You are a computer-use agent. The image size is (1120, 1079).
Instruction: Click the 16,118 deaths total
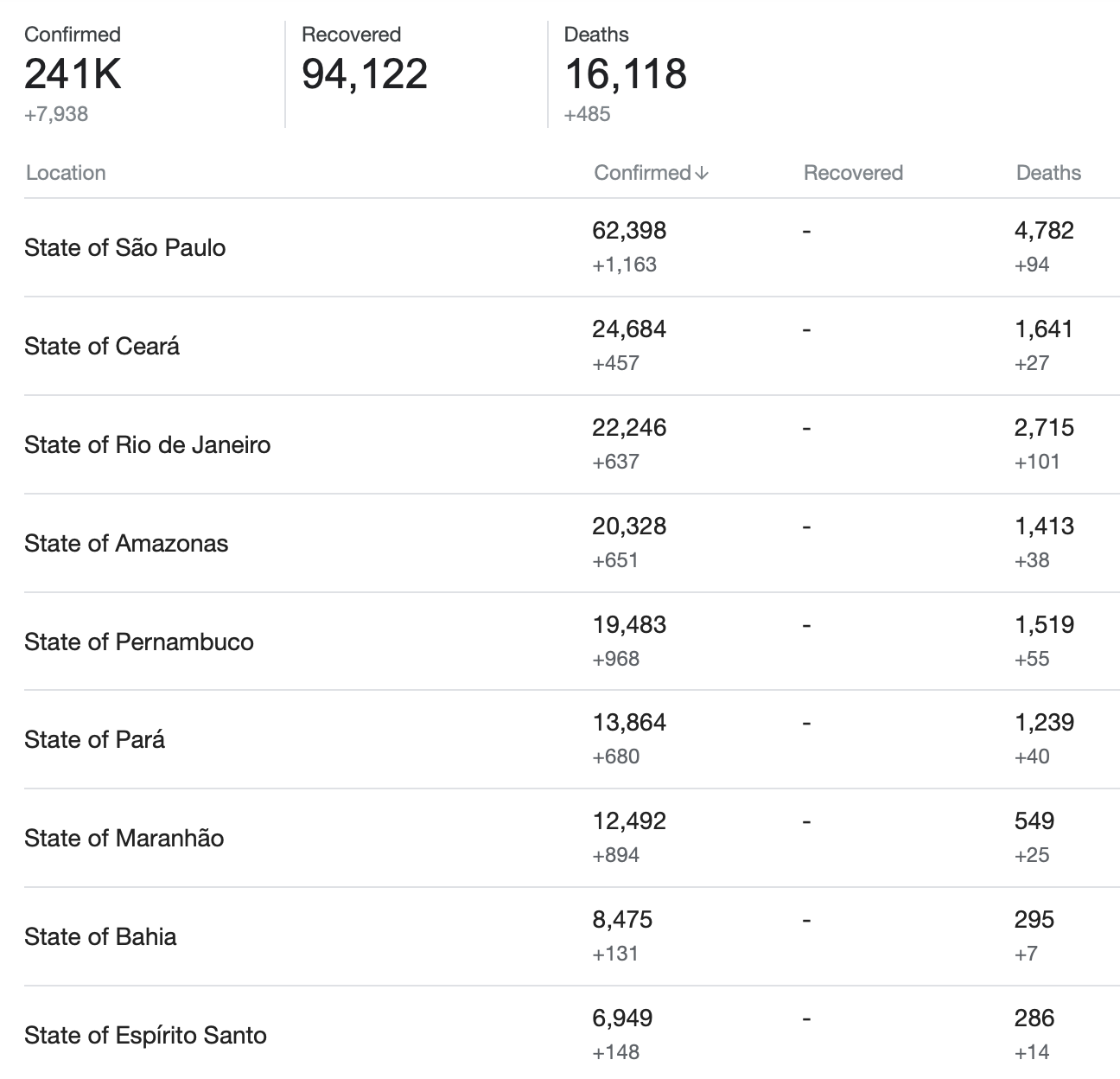click(x=626, y=73)
